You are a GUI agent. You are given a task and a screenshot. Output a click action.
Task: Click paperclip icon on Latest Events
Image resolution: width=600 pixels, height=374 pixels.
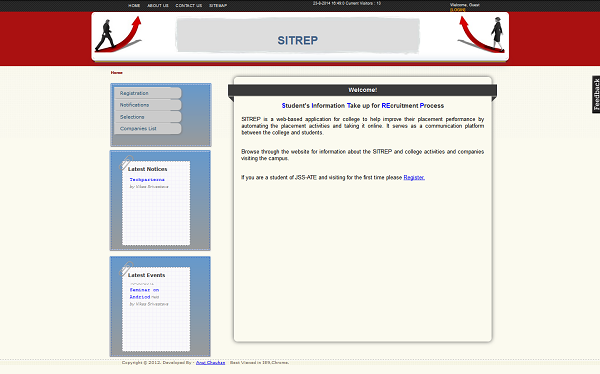126,269
